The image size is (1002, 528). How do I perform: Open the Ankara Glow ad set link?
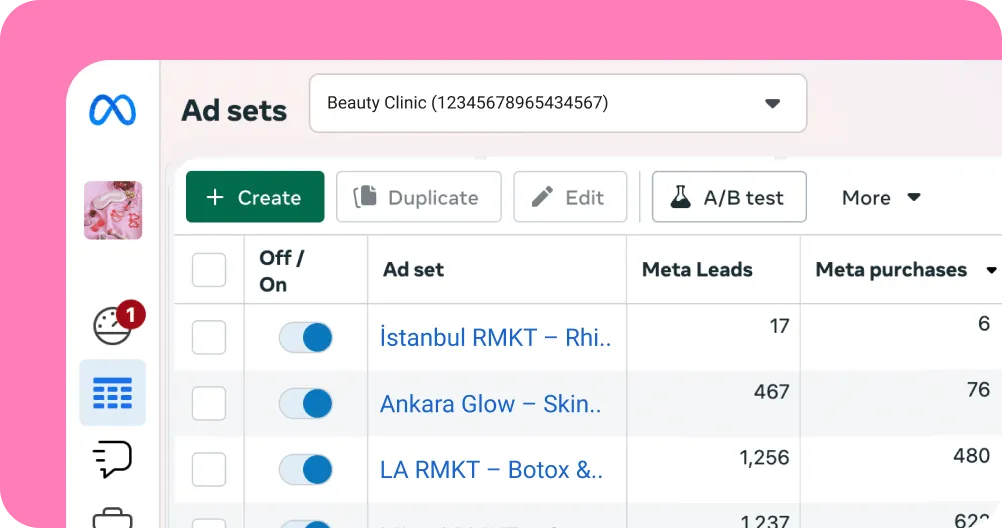490,404
